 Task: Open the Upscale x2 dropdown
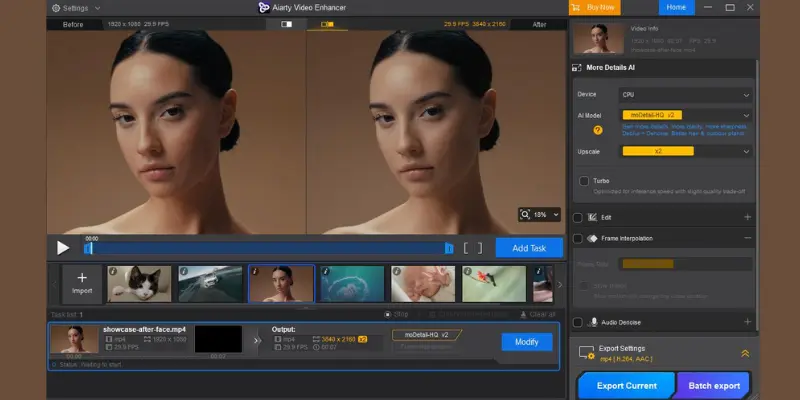pyautogui.click(x=686, y=152)
